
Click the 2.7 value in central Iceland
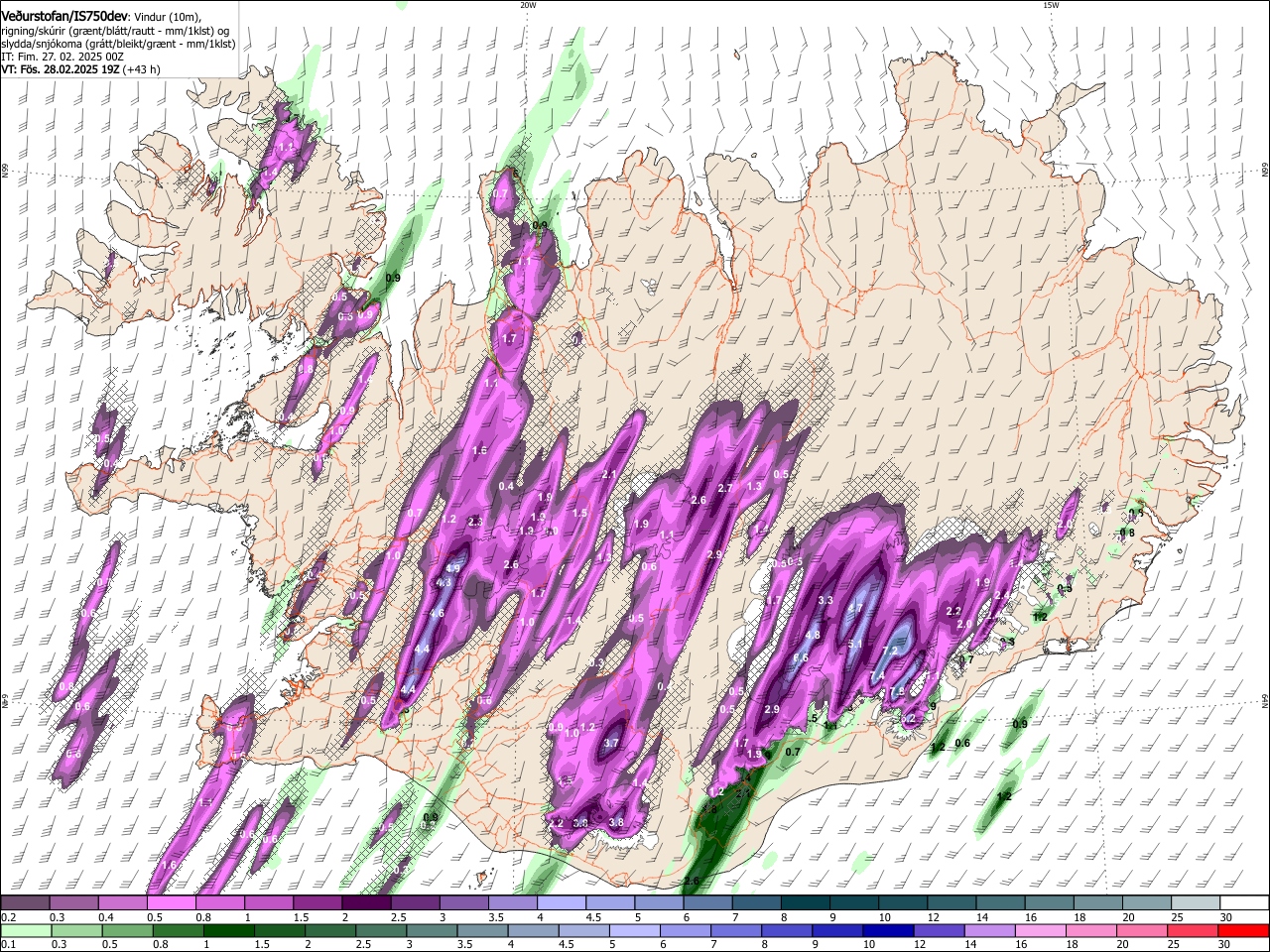(x=724, y=488)
